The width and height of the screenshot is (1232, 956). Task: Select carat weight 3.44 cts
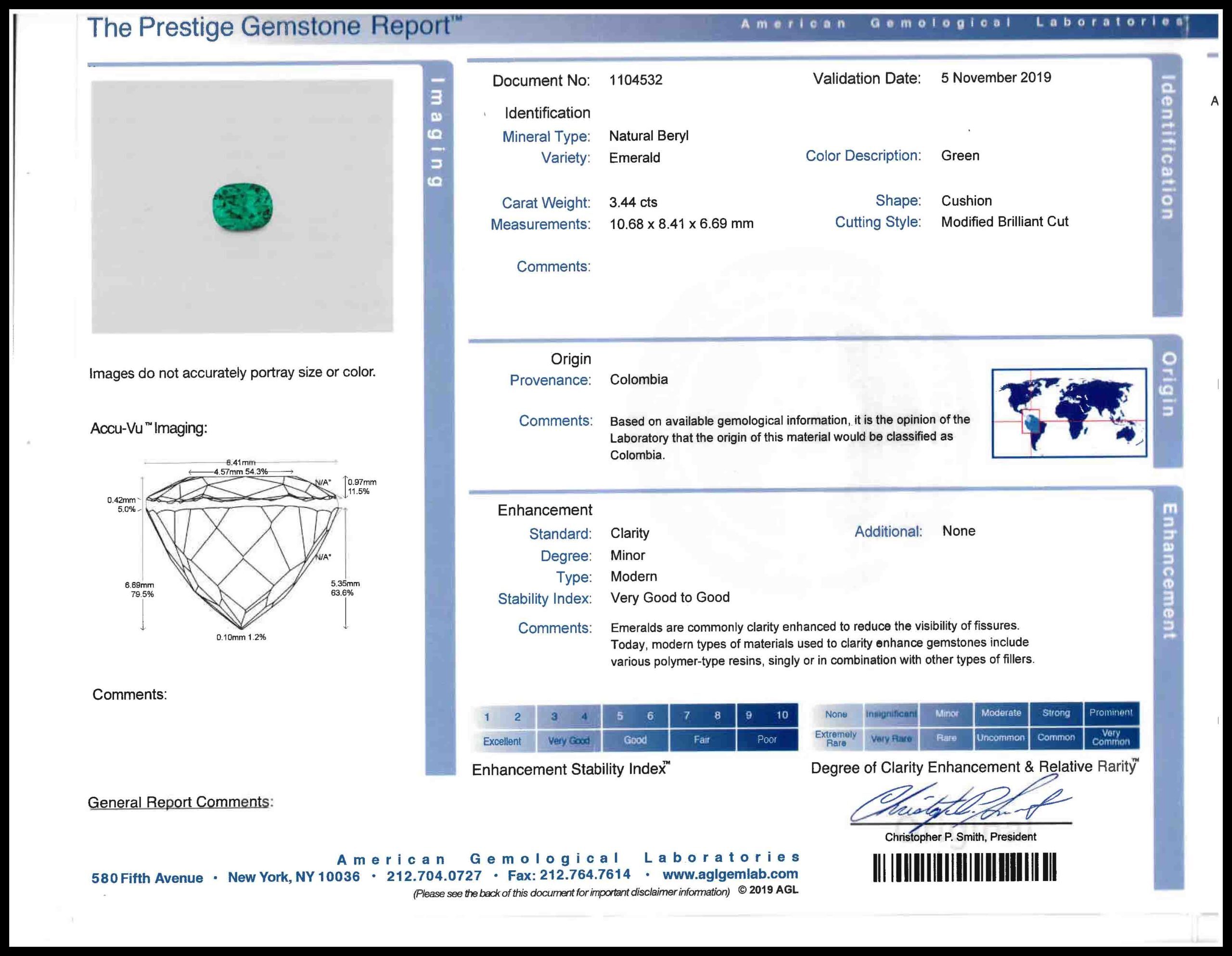(x=633, y=202)
